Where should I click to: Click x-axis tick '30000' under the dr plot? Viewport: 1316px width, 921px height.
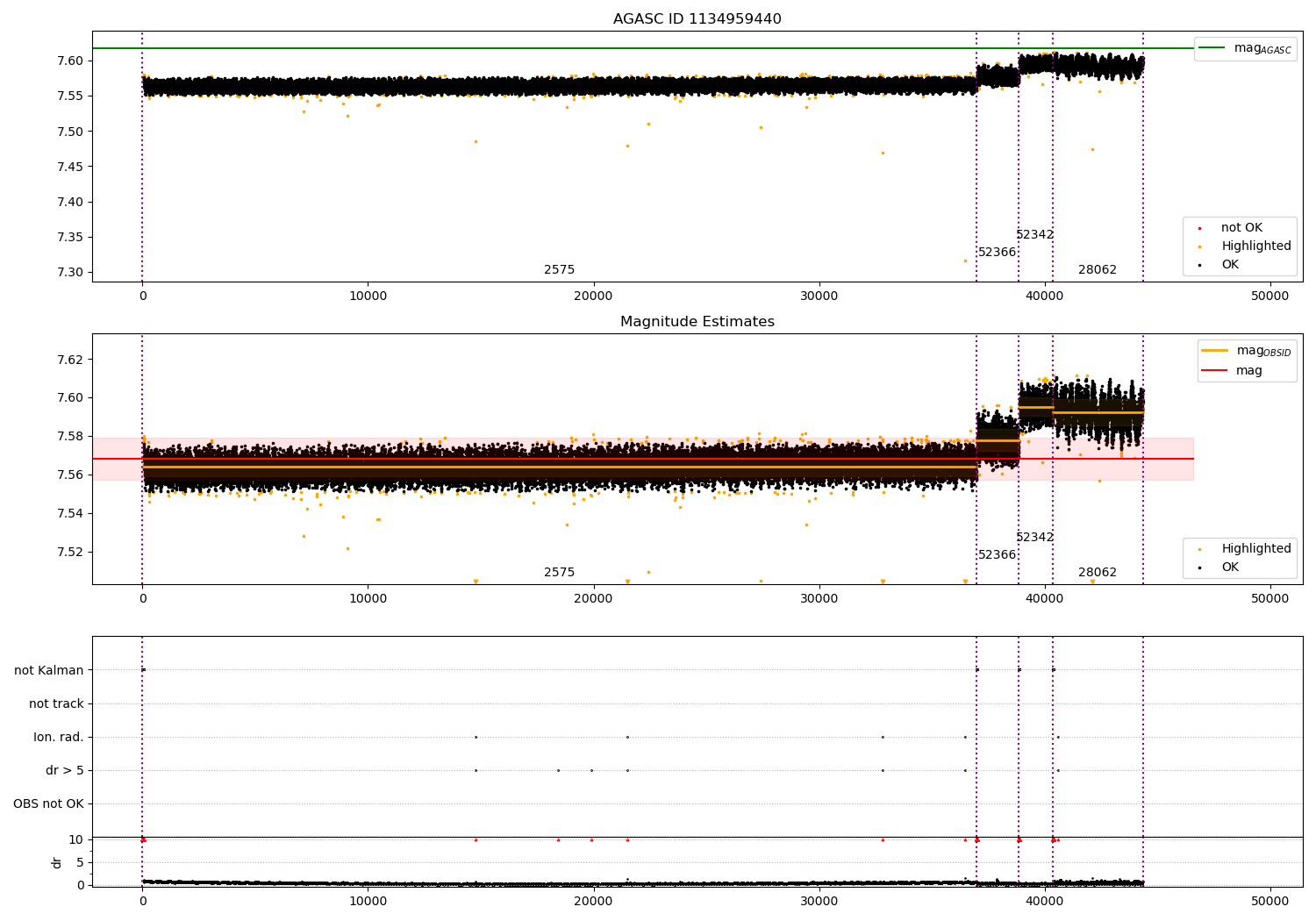point(819,901)
